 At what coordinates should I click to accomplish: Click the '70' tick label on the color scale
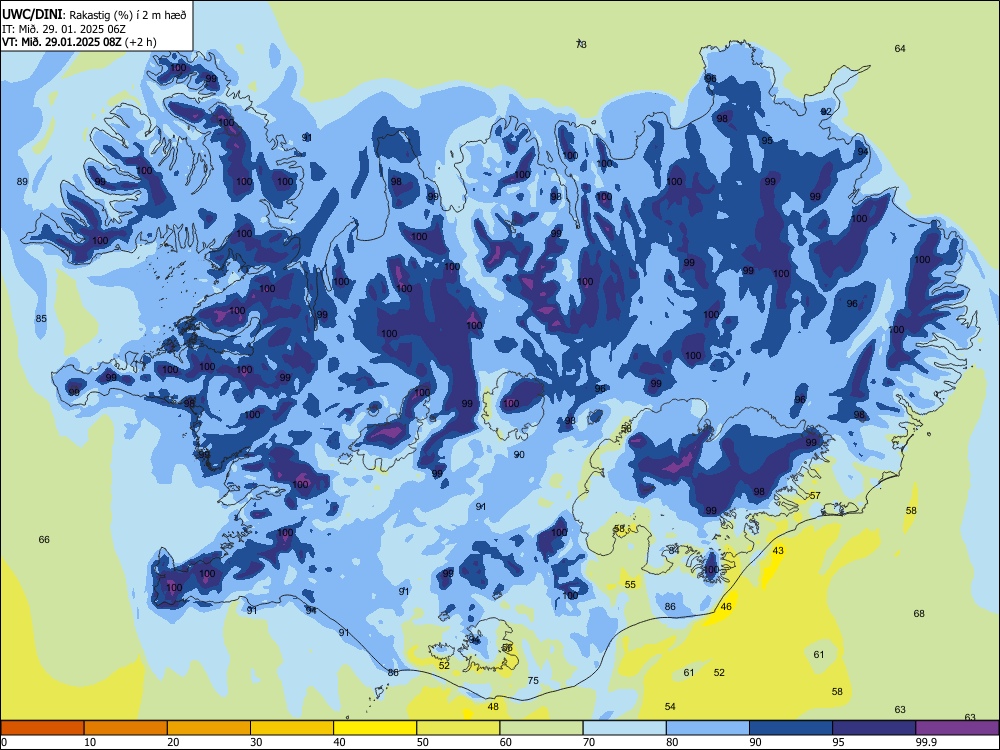pyautogui.click(x=589, y=742)
